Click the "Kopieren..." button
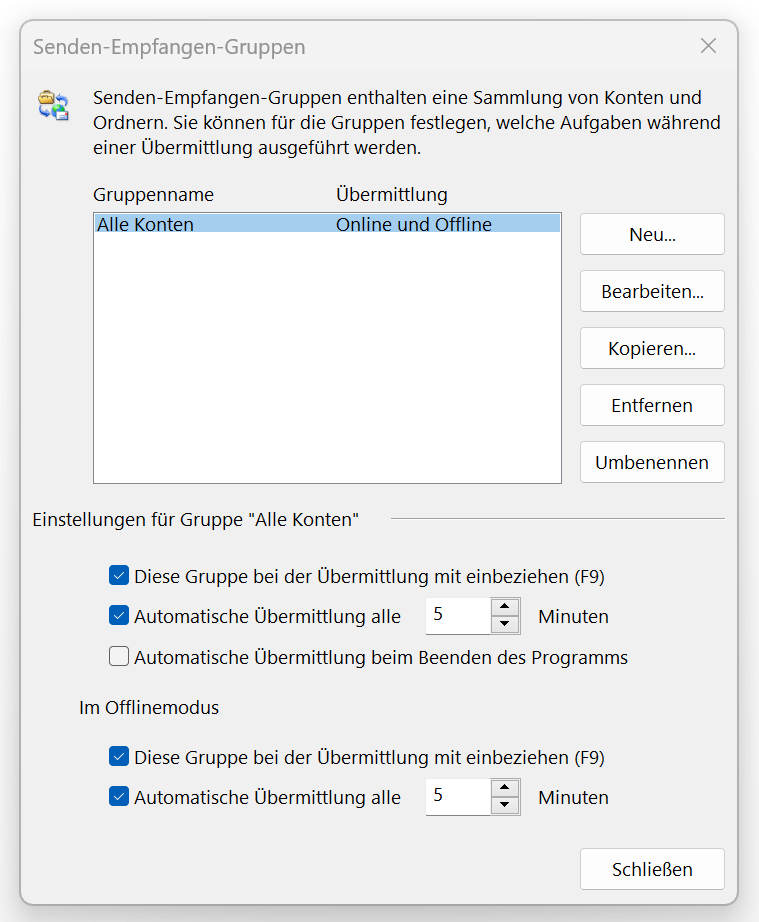Screen dimensions: 759x922 pyautogui.click(x=652, y=349)
